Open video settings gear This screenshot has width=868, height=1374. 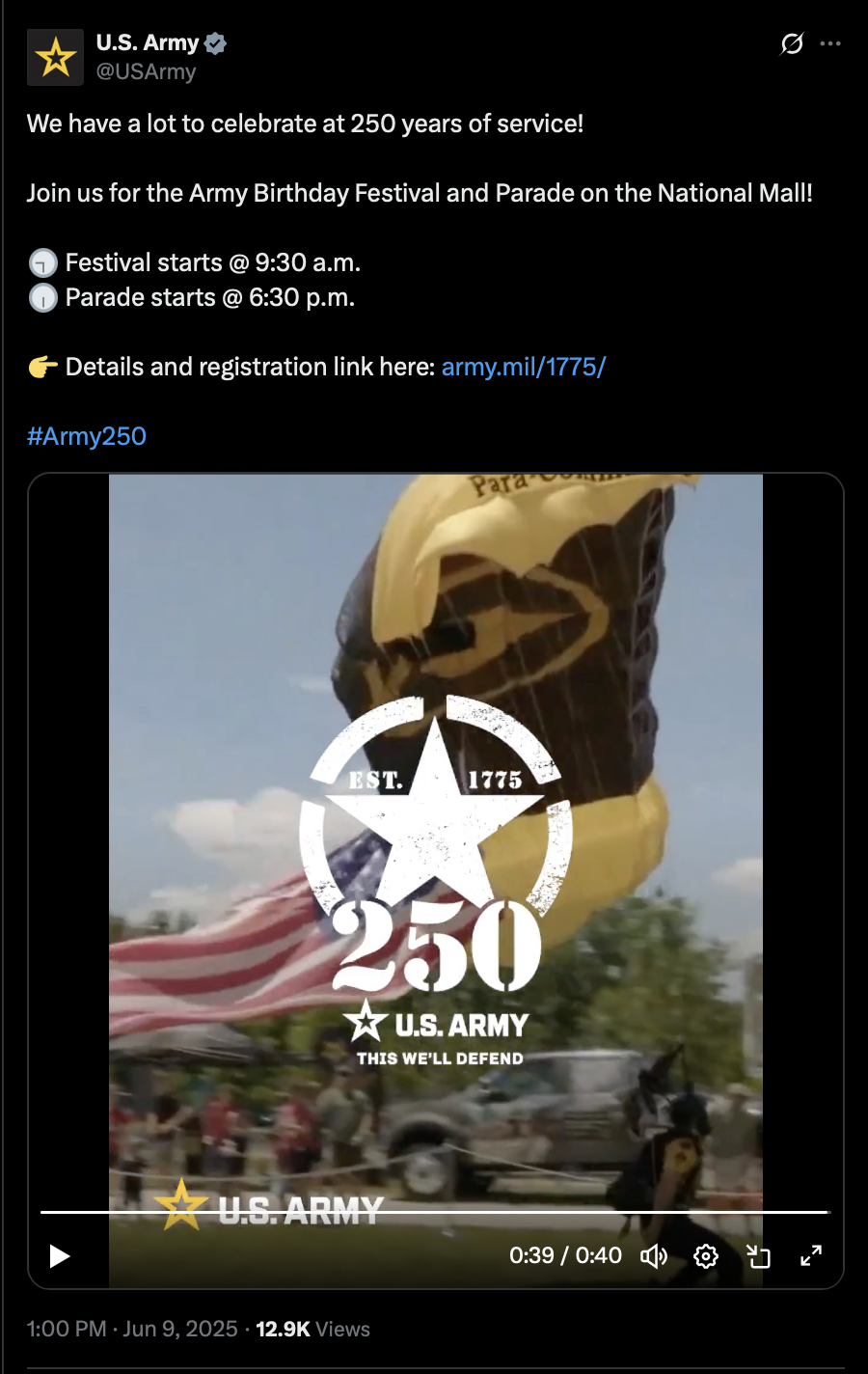point(706,1255)
